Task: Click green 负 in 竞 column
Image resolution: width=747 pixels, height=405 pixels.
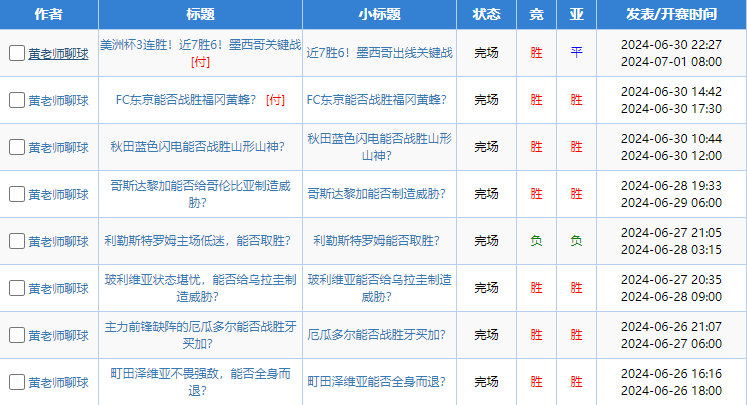Action: point(536,241)
